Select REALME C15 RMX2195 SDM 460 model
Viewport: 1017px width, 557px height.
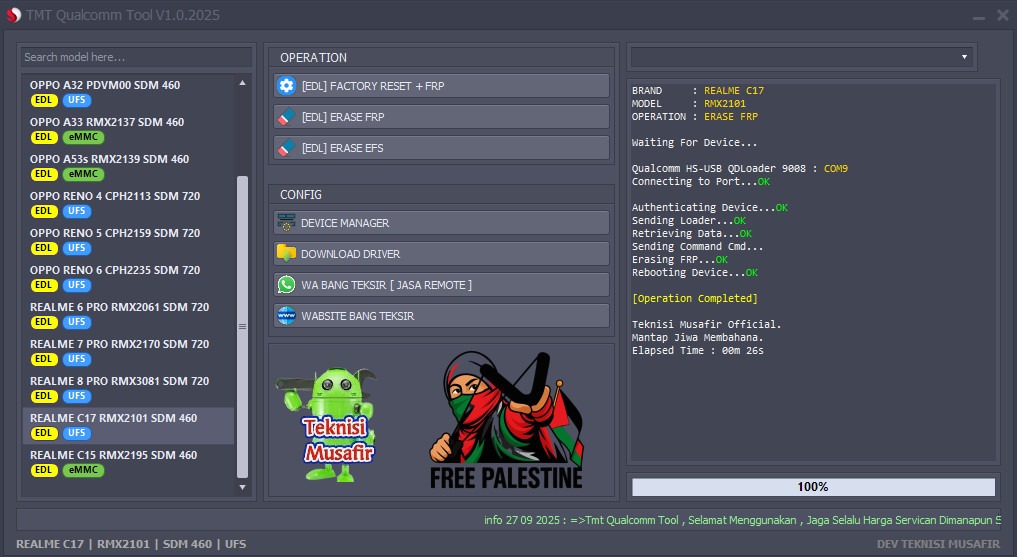[x=128, y=462]
